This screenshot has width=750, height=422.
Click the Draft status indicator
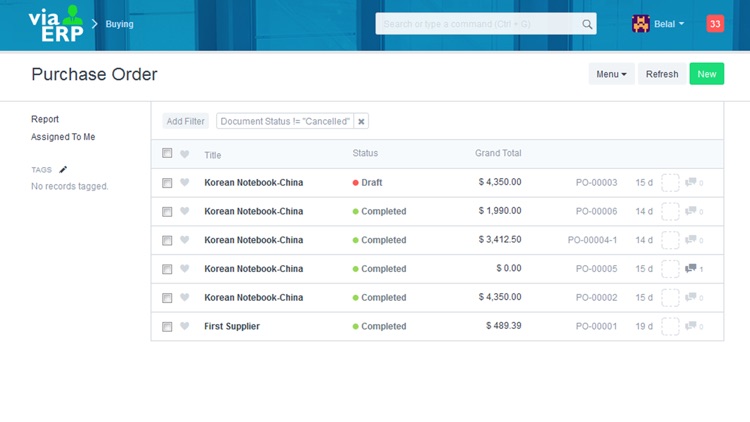click(367, 182)
